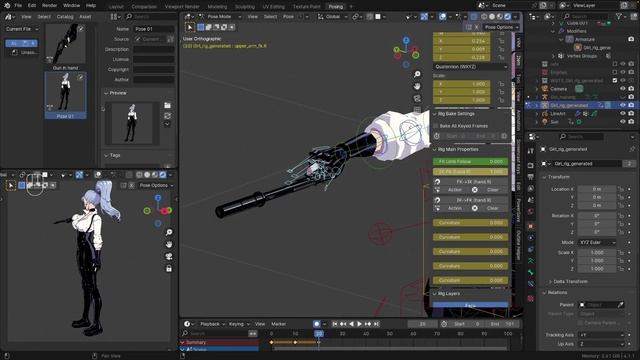
Task: Click the Face rig layer button
Action: pyautogui.click(x=471, y=305)
